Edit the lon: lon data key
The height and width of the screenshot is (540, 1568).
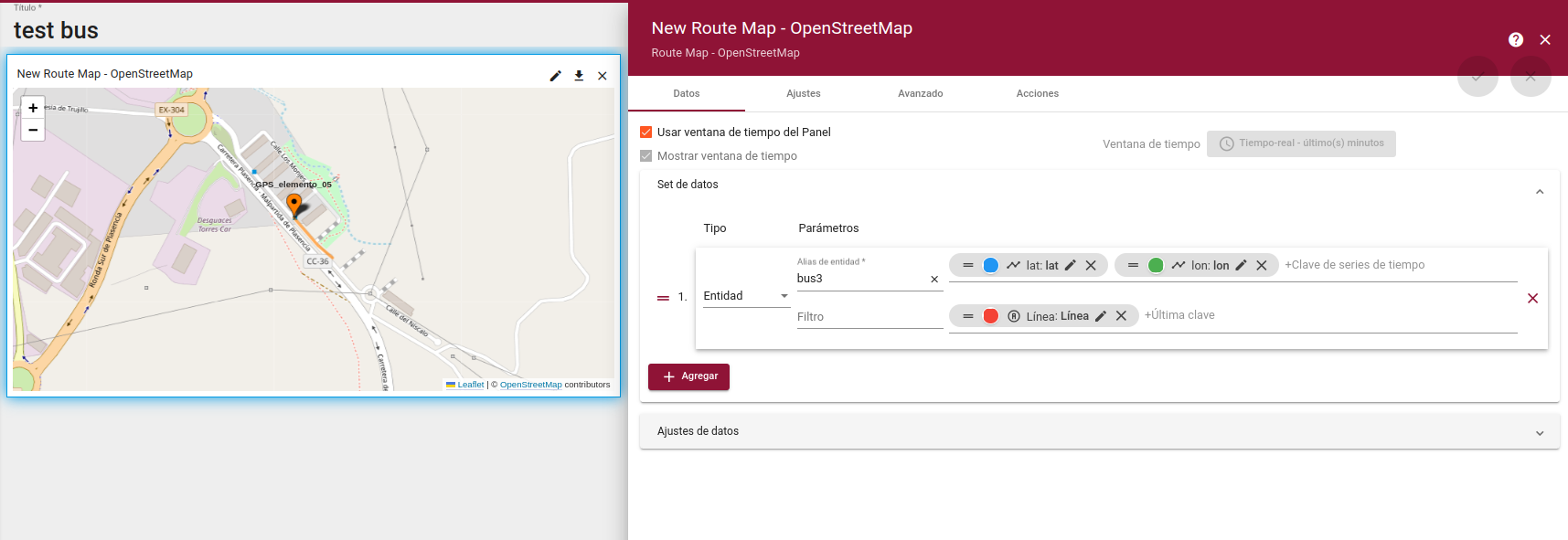pos(1242,266)
